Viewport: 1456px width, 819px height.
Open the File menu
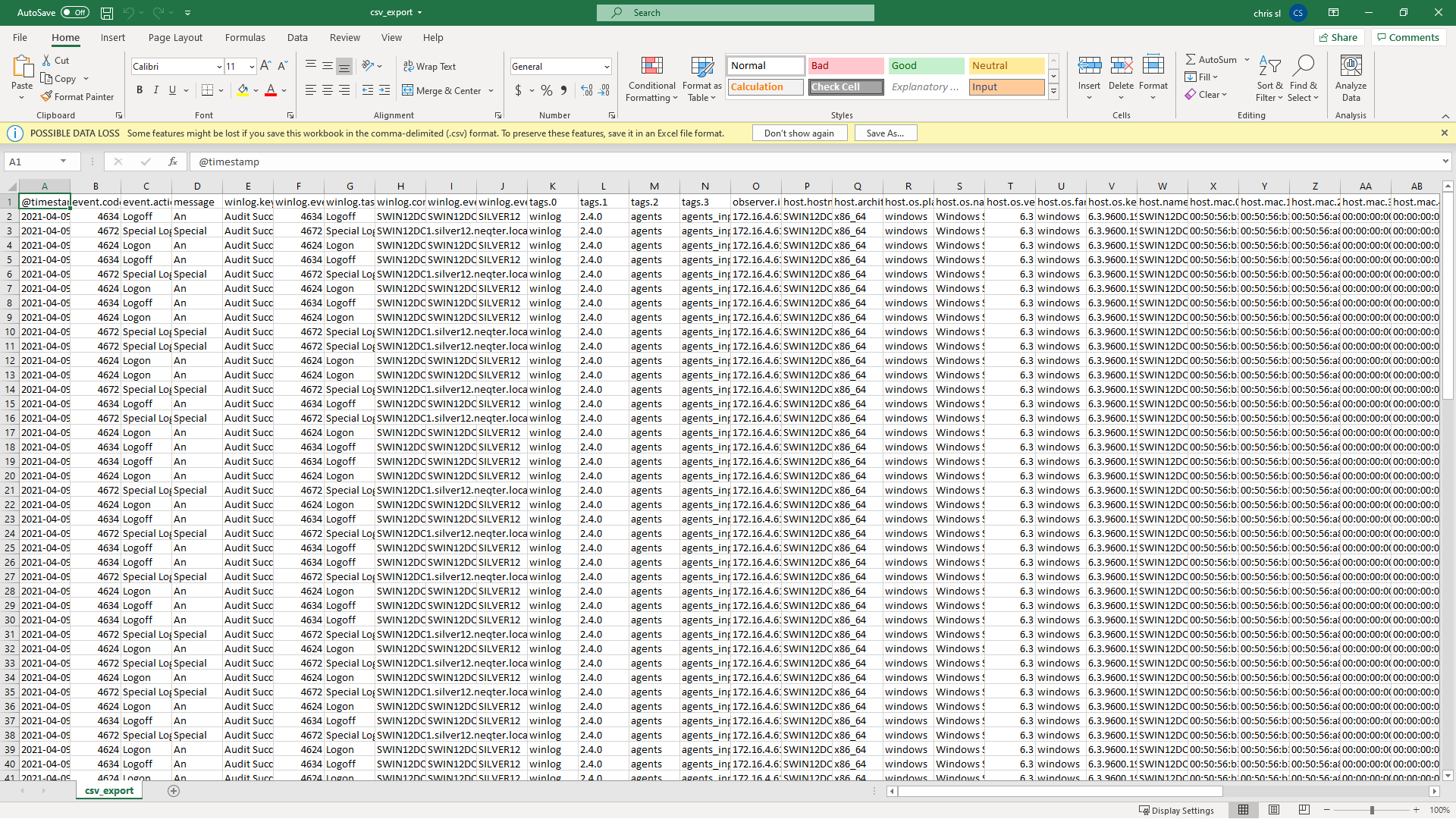[20, 37]
